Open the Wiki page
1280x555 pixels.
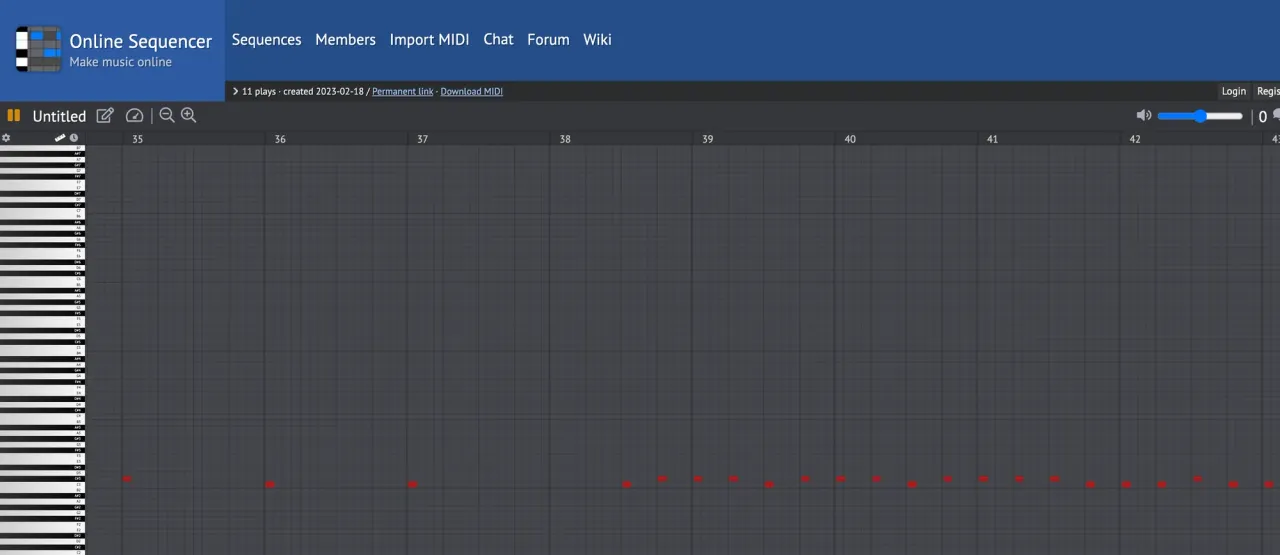click(x=597, y=40)
